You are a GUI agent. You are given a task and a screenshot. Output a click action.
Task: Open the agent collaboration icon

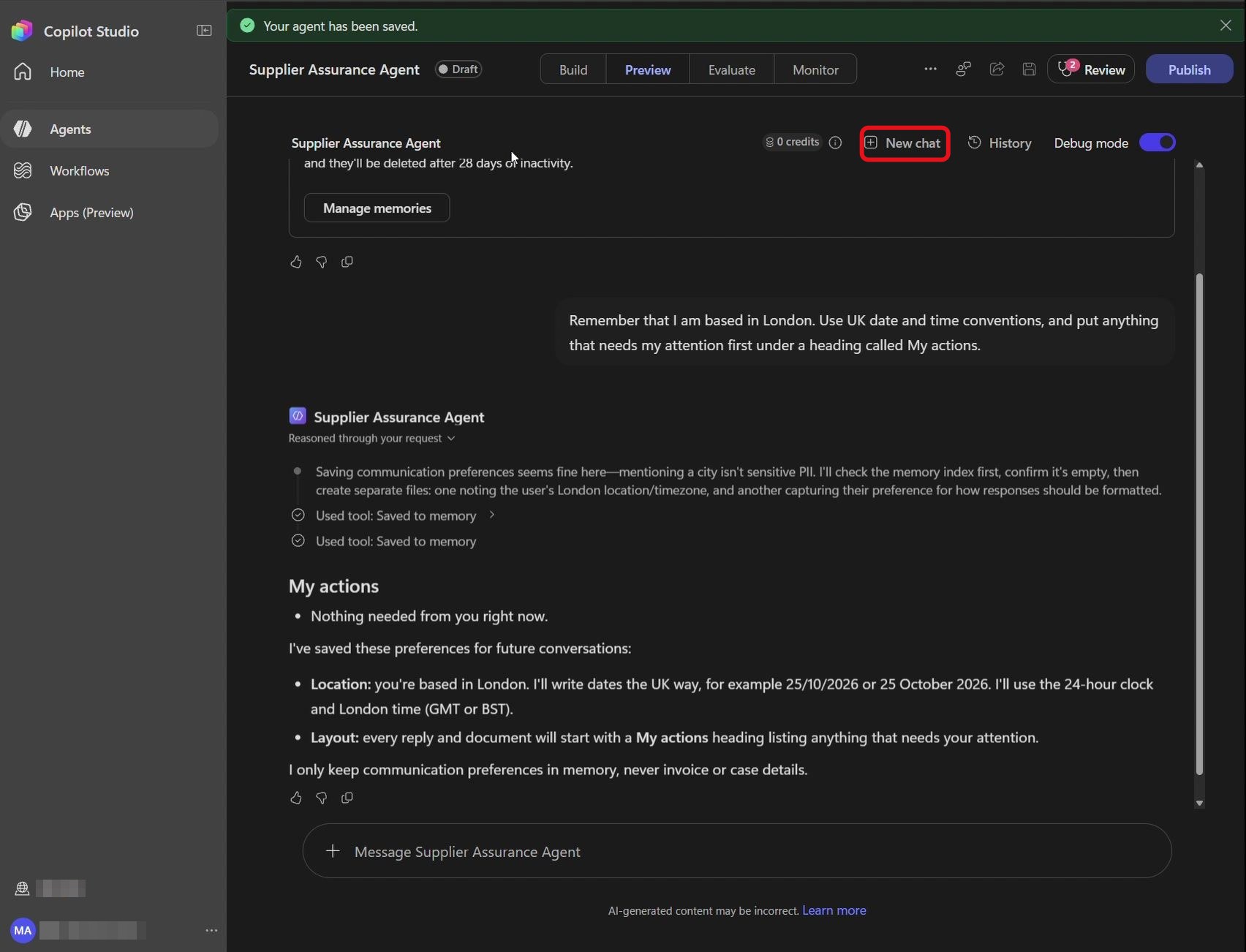click(964, 69)
